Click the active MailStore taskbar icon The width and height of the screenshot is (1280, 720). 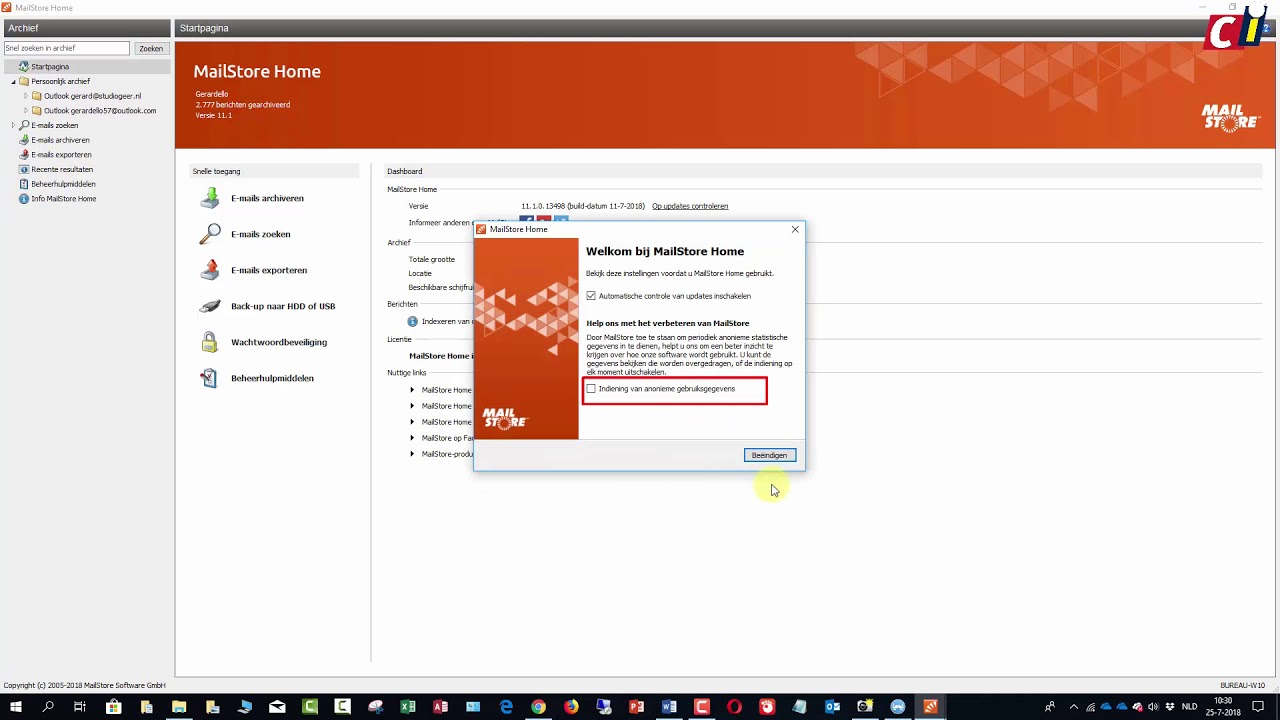[x=930, y=707]
